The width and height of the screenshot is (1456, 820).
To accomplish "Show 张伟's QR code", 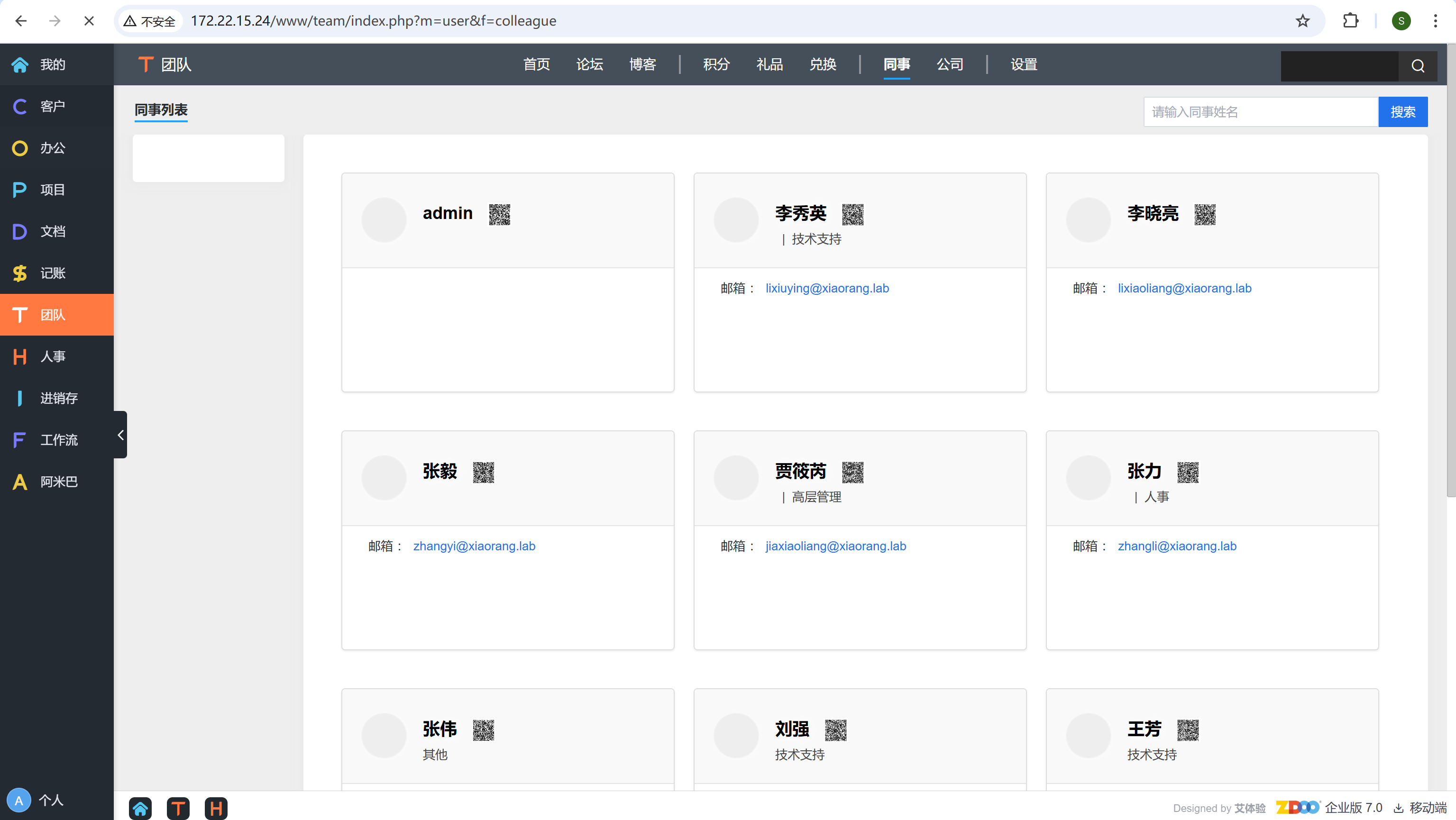I will [483, 730].
